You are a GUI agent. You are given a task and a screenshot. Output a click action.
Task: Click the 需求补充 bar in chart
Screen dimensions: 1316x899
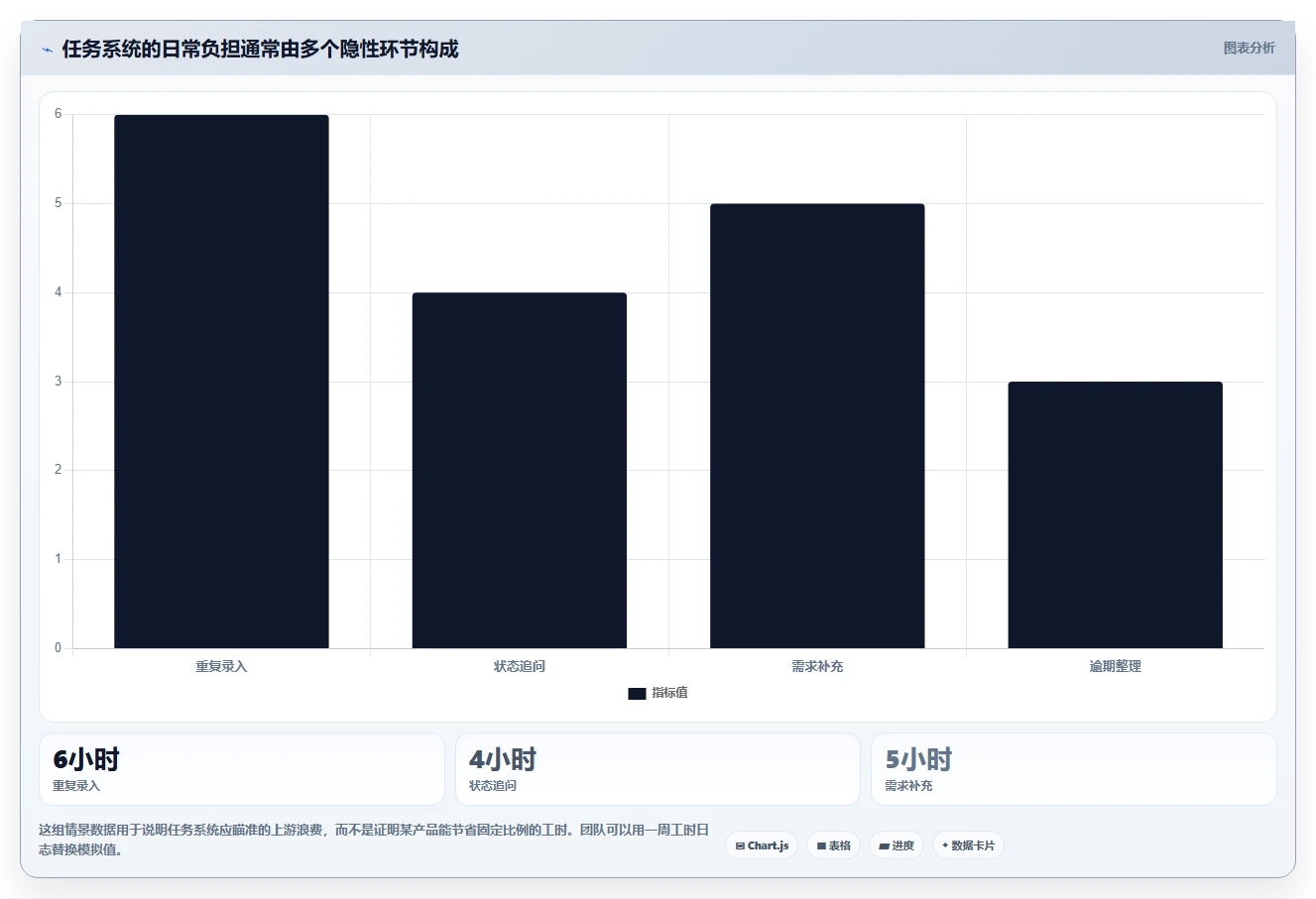point(817,426)
